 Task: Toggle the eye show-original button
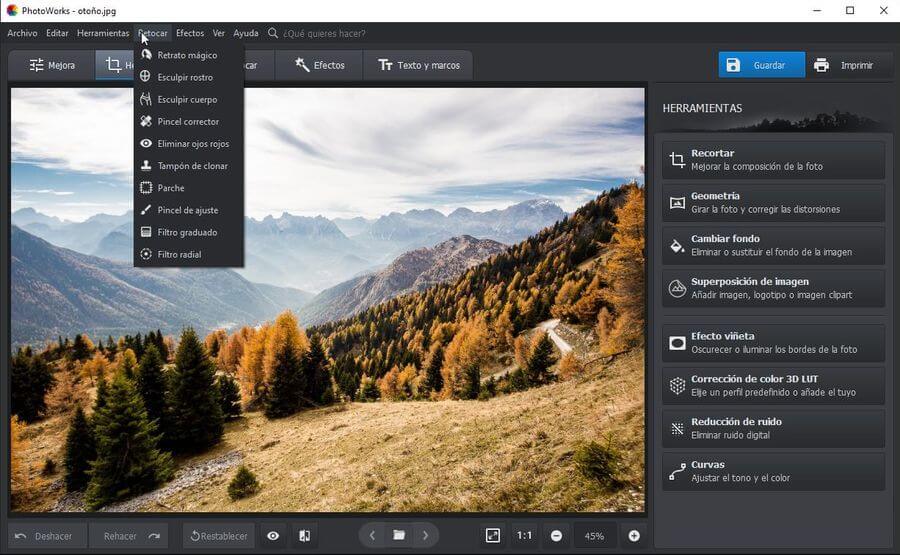click(273, 536)
